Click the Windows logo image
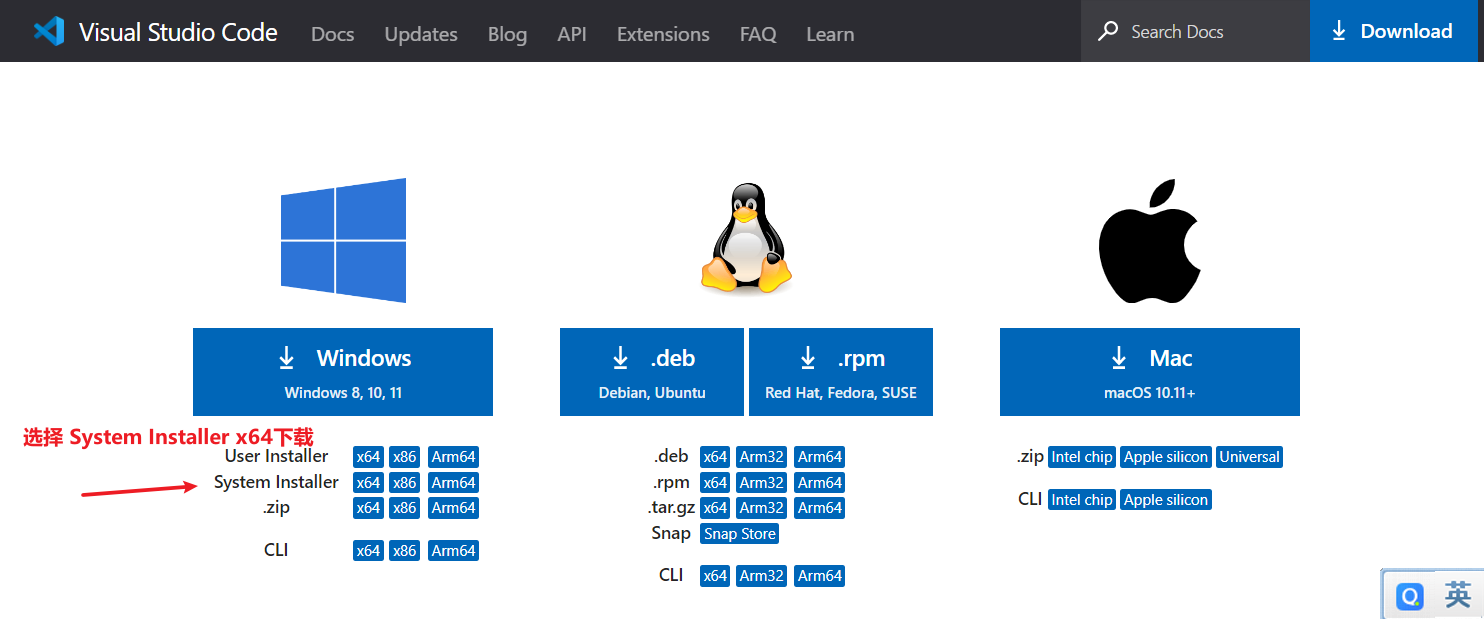 (343, 240)
